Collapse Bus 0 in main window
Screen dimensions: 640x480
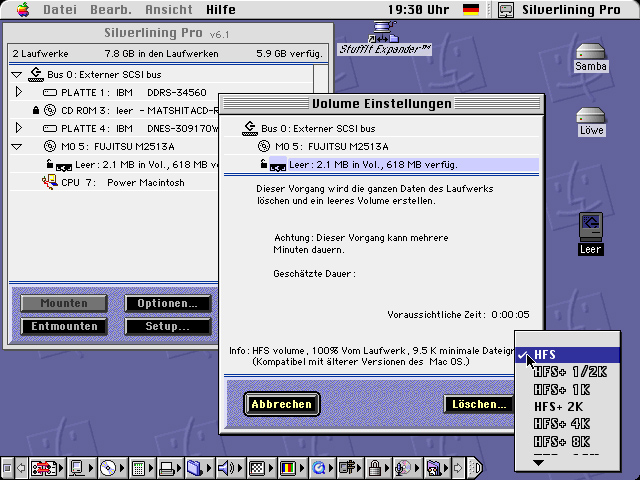coord(17,75)
